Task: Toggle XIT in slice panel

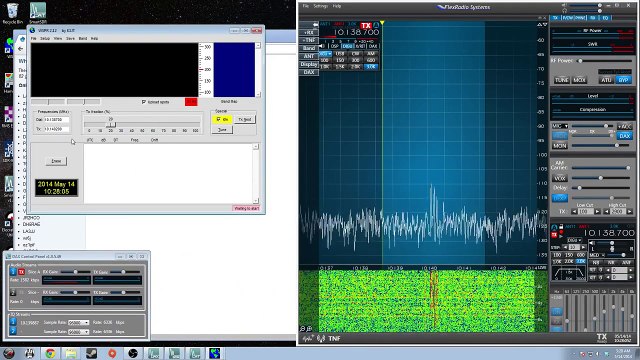Action: coord(593,278)
